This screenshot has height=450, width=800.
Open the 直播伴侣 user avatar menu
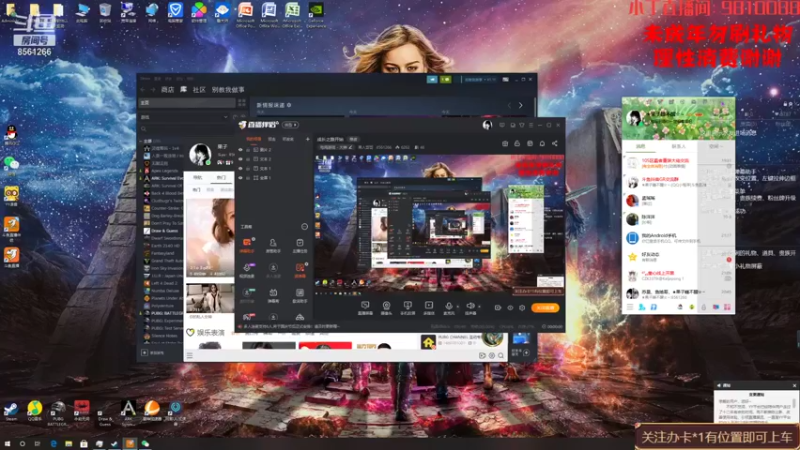click(x=487, y=125)
